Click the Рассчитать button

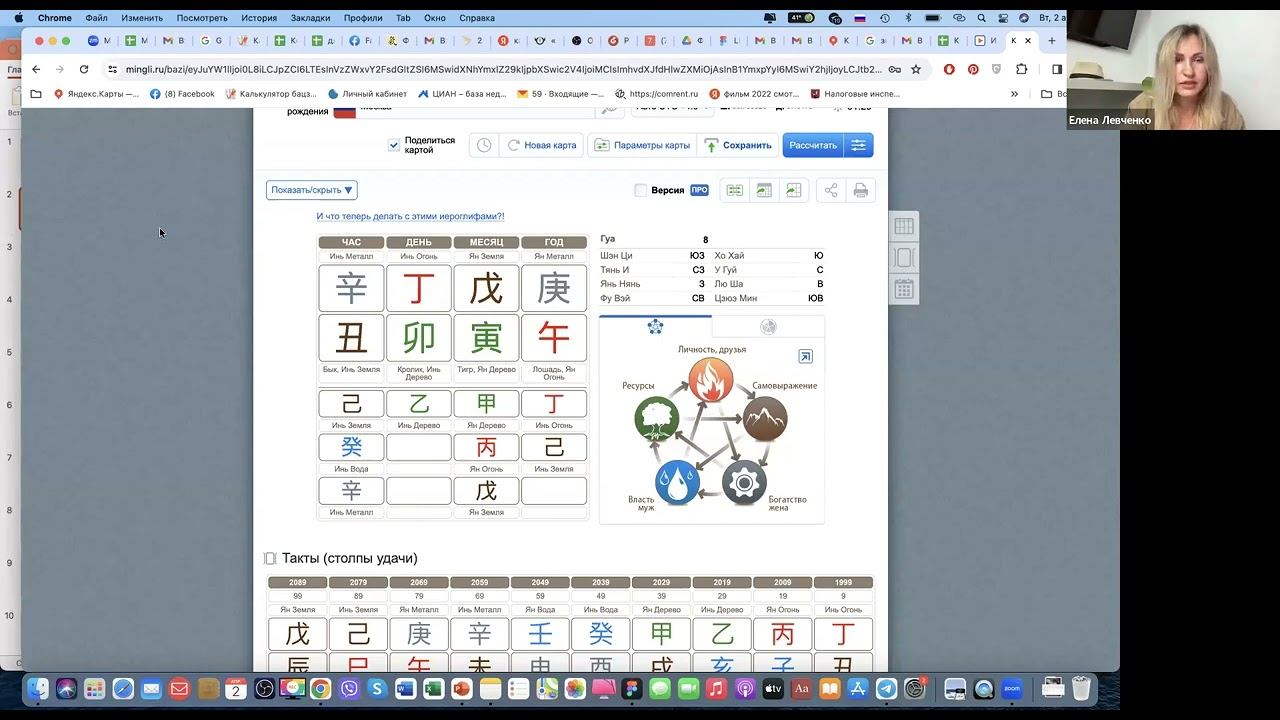[x=813, y=145]
